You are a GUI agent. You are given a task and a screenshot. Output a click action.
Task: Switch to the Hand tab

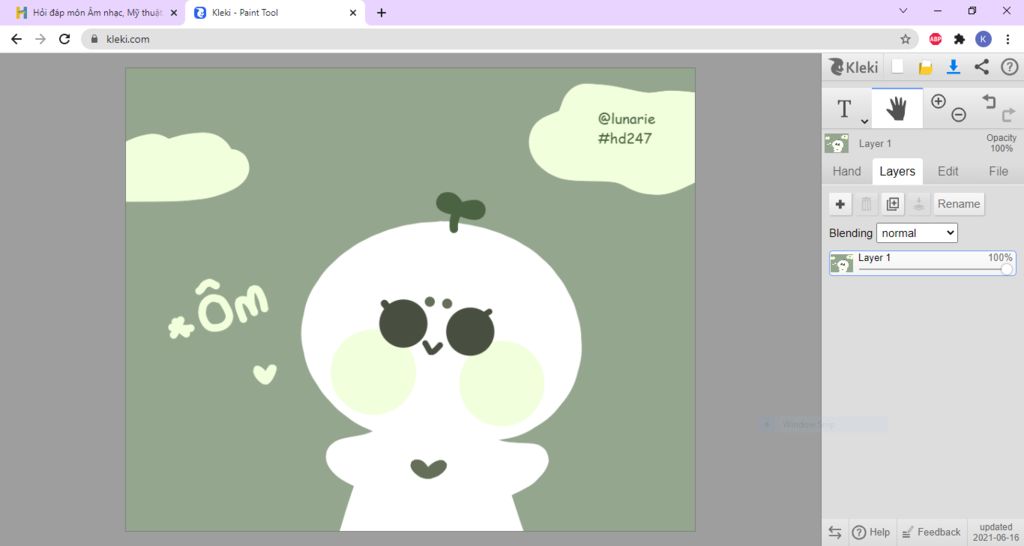846,171
